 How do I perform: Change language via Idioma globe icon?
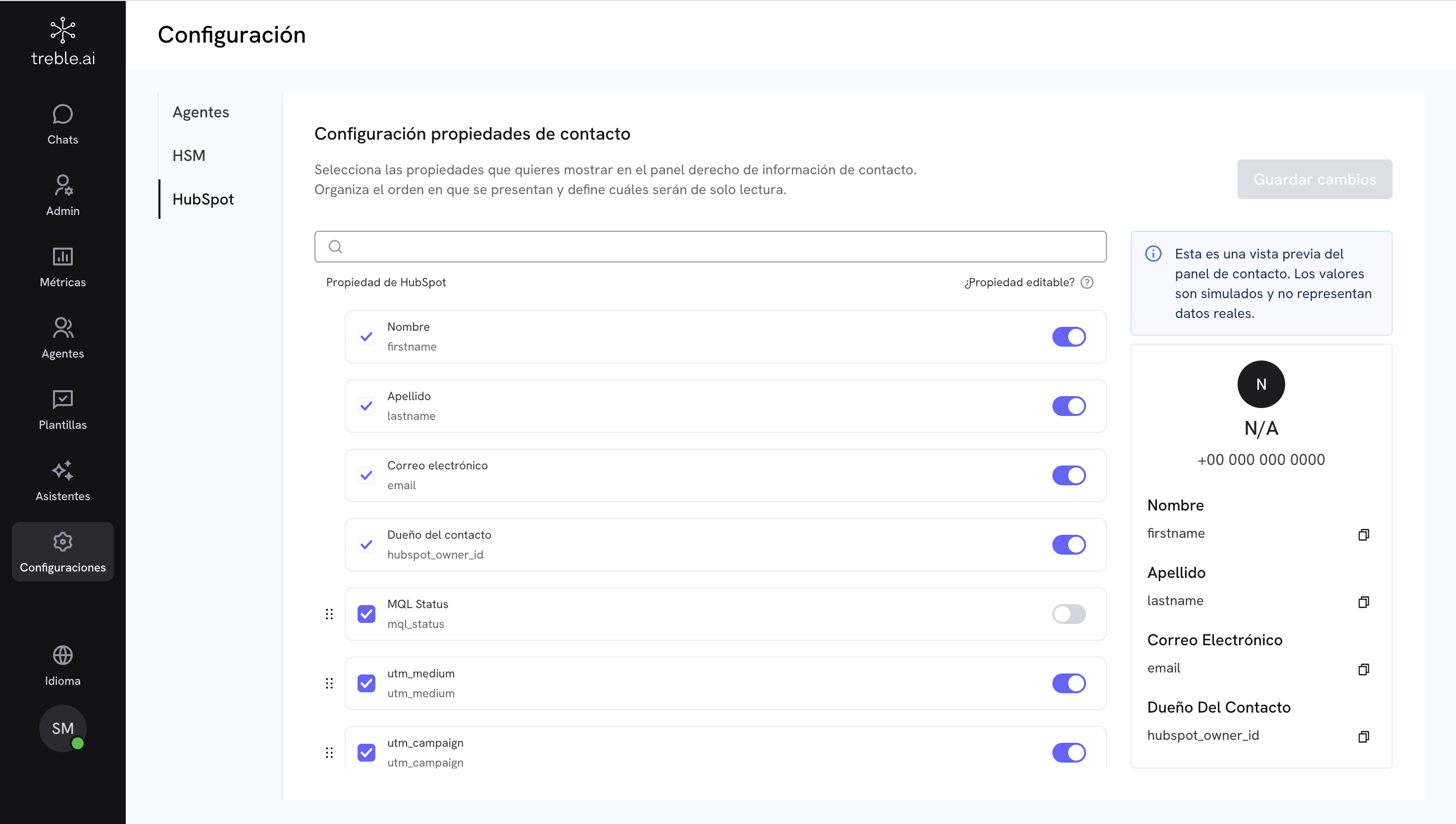click(62, 655)
